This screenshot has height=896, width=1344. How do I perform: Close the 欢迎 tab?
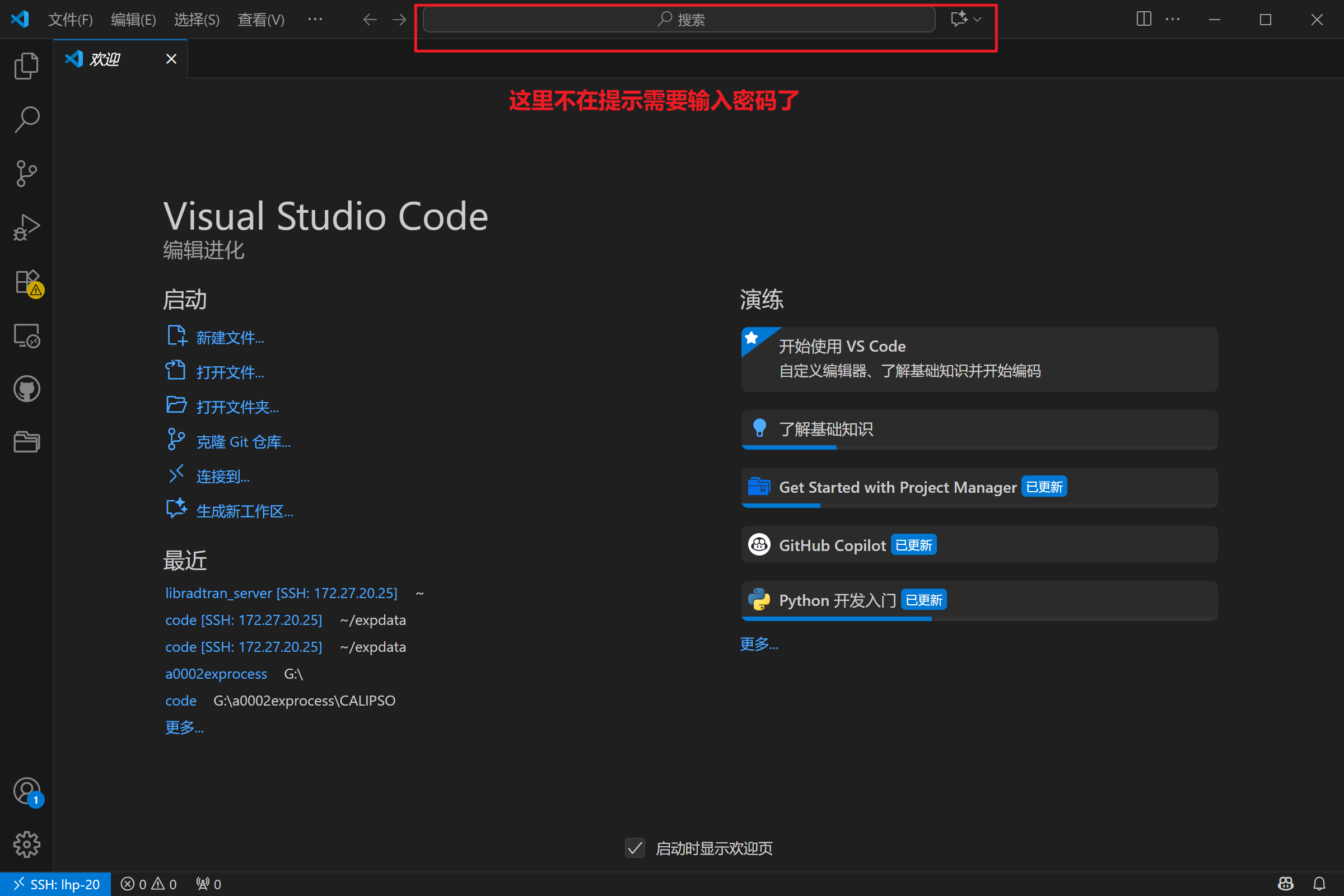pyautogui.click(x=171, y=59)
